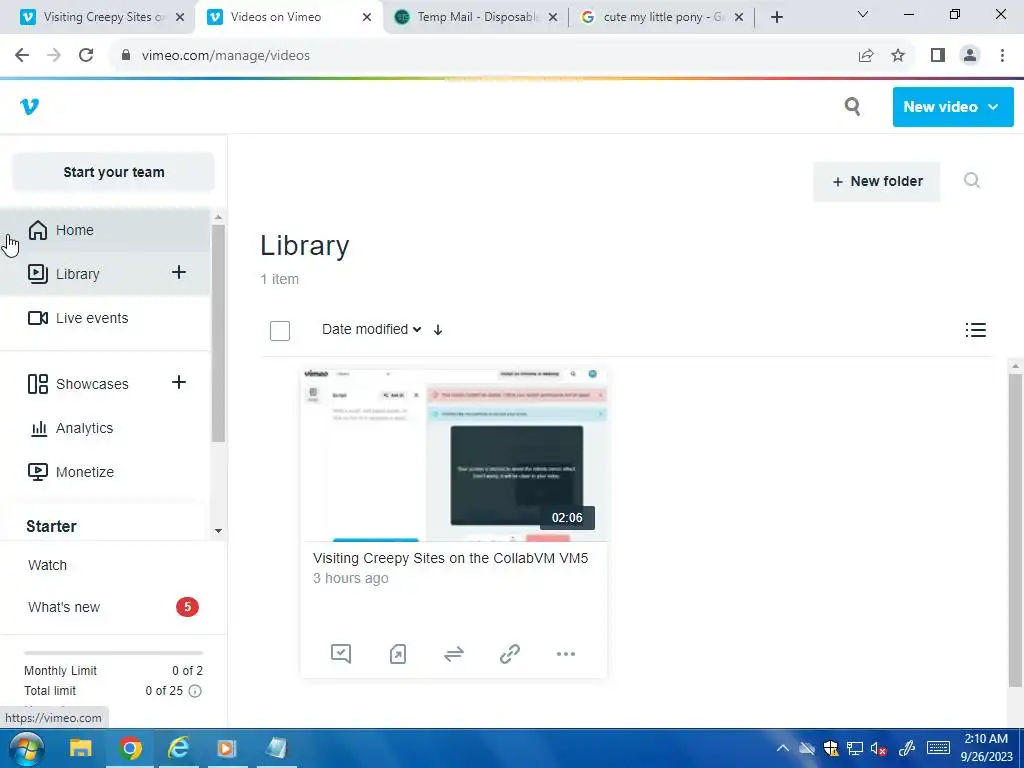The height and width of the screenshot is (768, 1024).
Task: Click the review comment icon on video card
Action: tap(341, 653)
